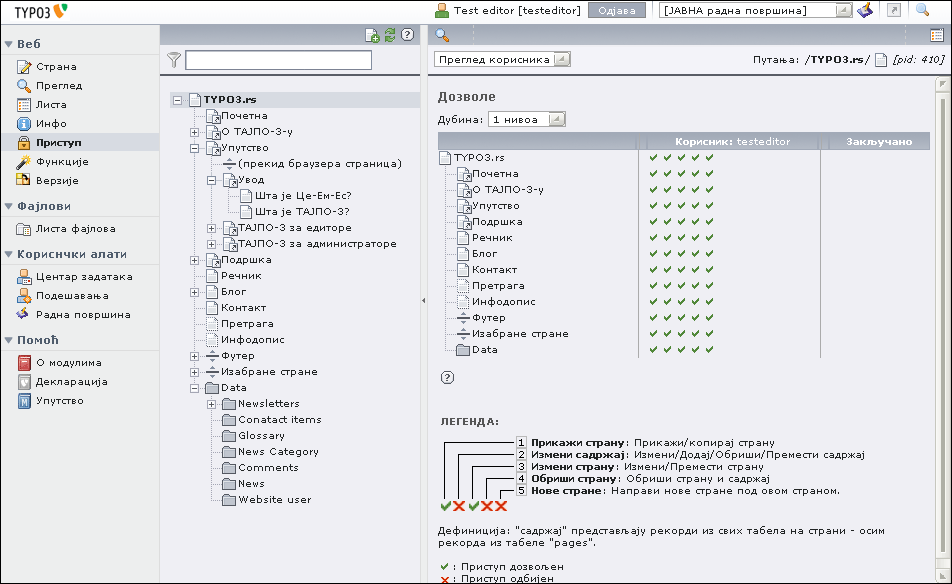This screenshot has width=952, height=584.
Task: Click Изабране стране in permissions table
Action: pyautogui.click(x=520, y=334)
